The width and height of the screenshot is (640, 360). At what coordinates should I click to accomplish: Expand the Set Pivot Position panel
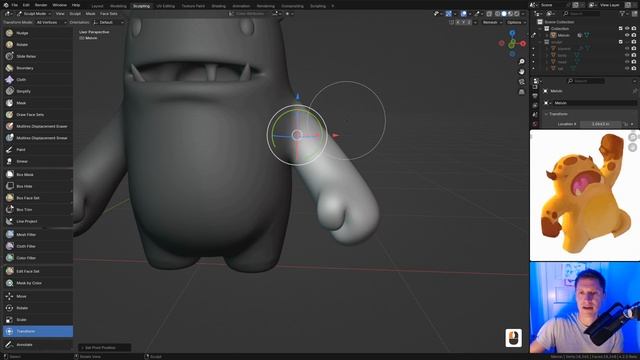click(104, 348)
